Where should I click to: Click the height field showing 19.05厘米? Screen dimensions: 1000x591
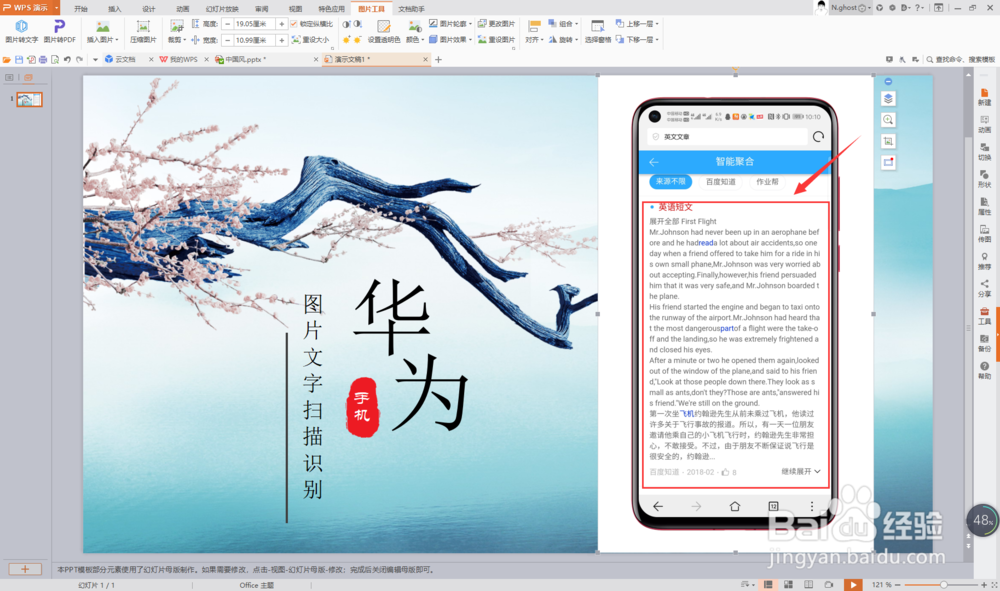254,24
